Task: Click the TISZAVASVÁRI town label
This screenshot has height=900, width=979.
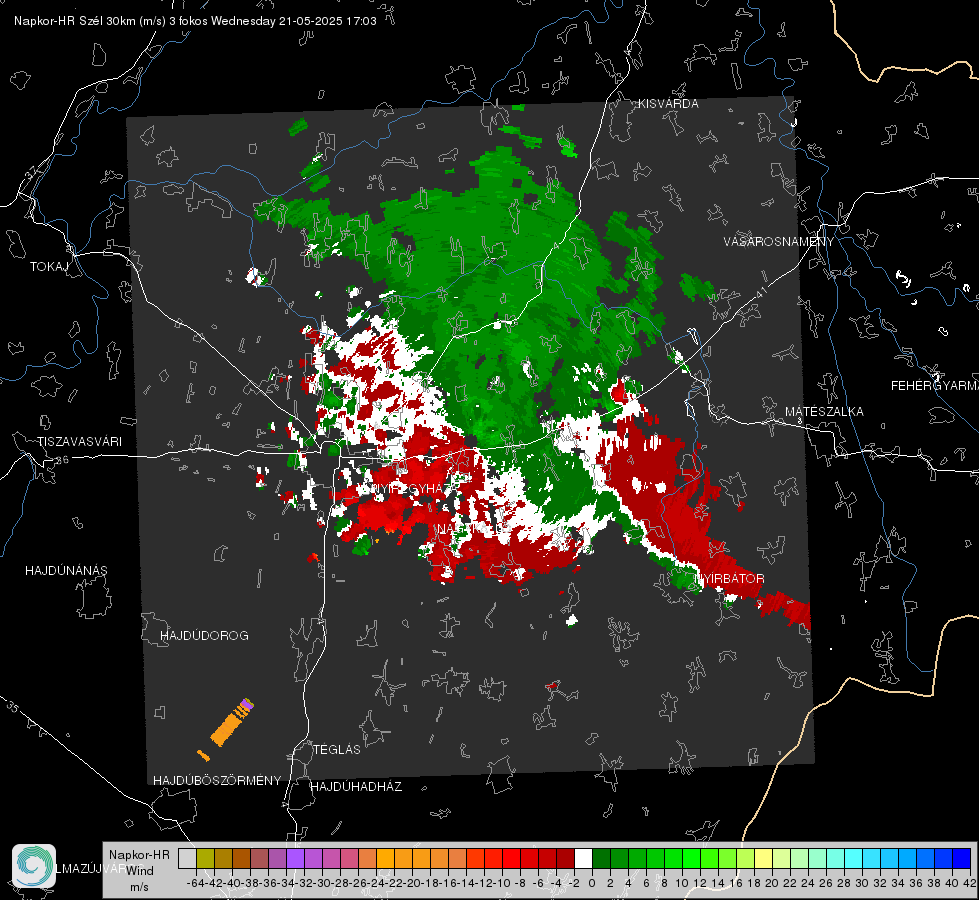Action: click(x=79, y=442)
